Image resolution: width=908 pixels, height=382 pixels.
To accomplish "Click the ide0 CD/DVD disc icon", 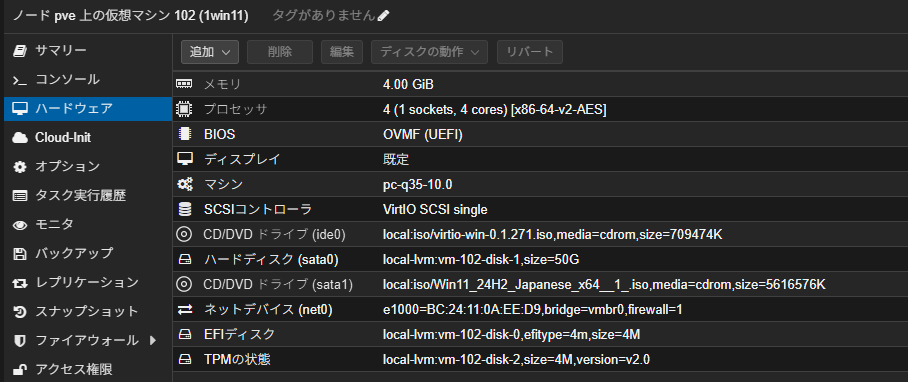I will [x=184, y=234].
